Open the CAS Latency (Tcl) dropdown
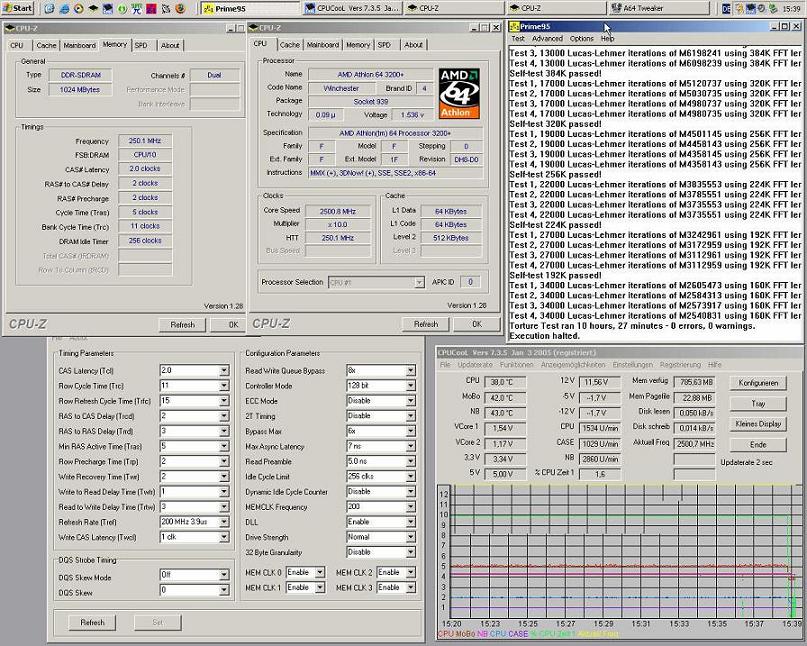This screenshot has width=807, height=646. point(224,371)
